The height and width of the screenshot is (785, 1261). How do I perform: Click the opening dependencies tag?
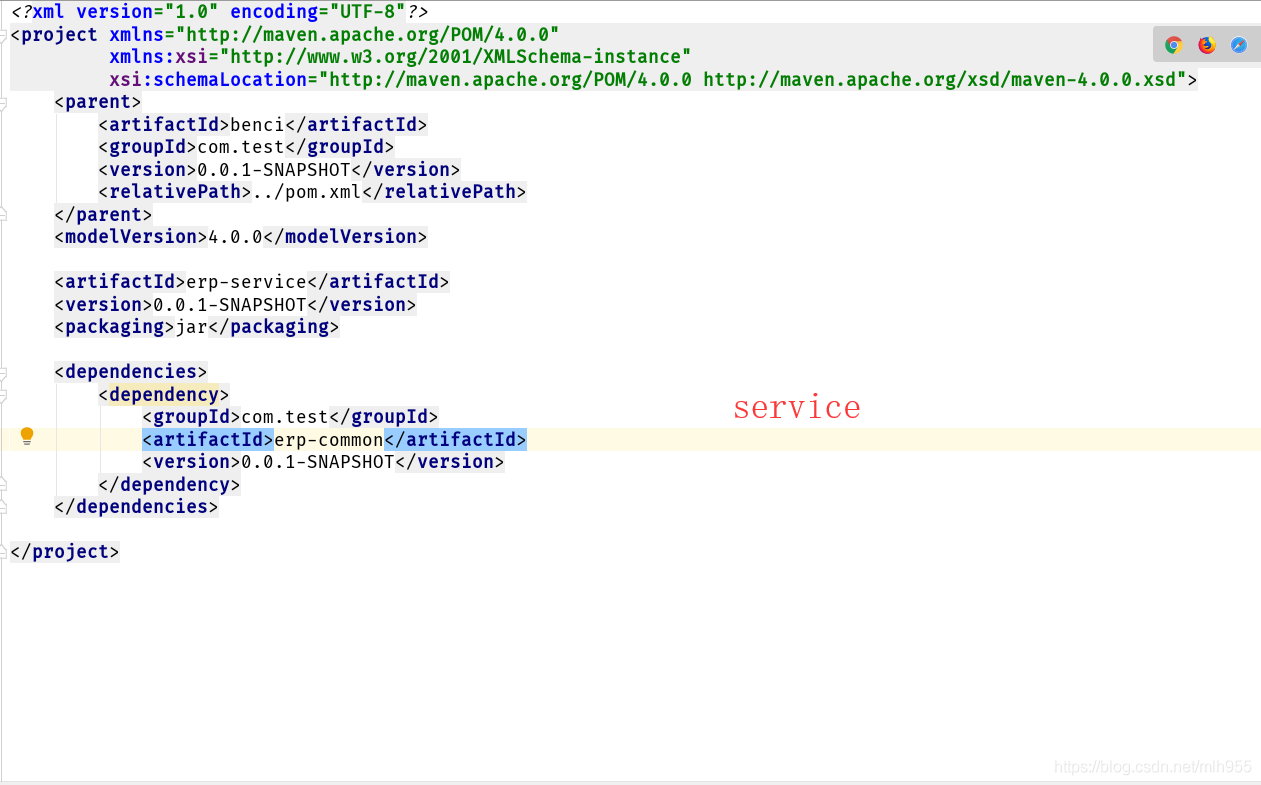point(131,372)
